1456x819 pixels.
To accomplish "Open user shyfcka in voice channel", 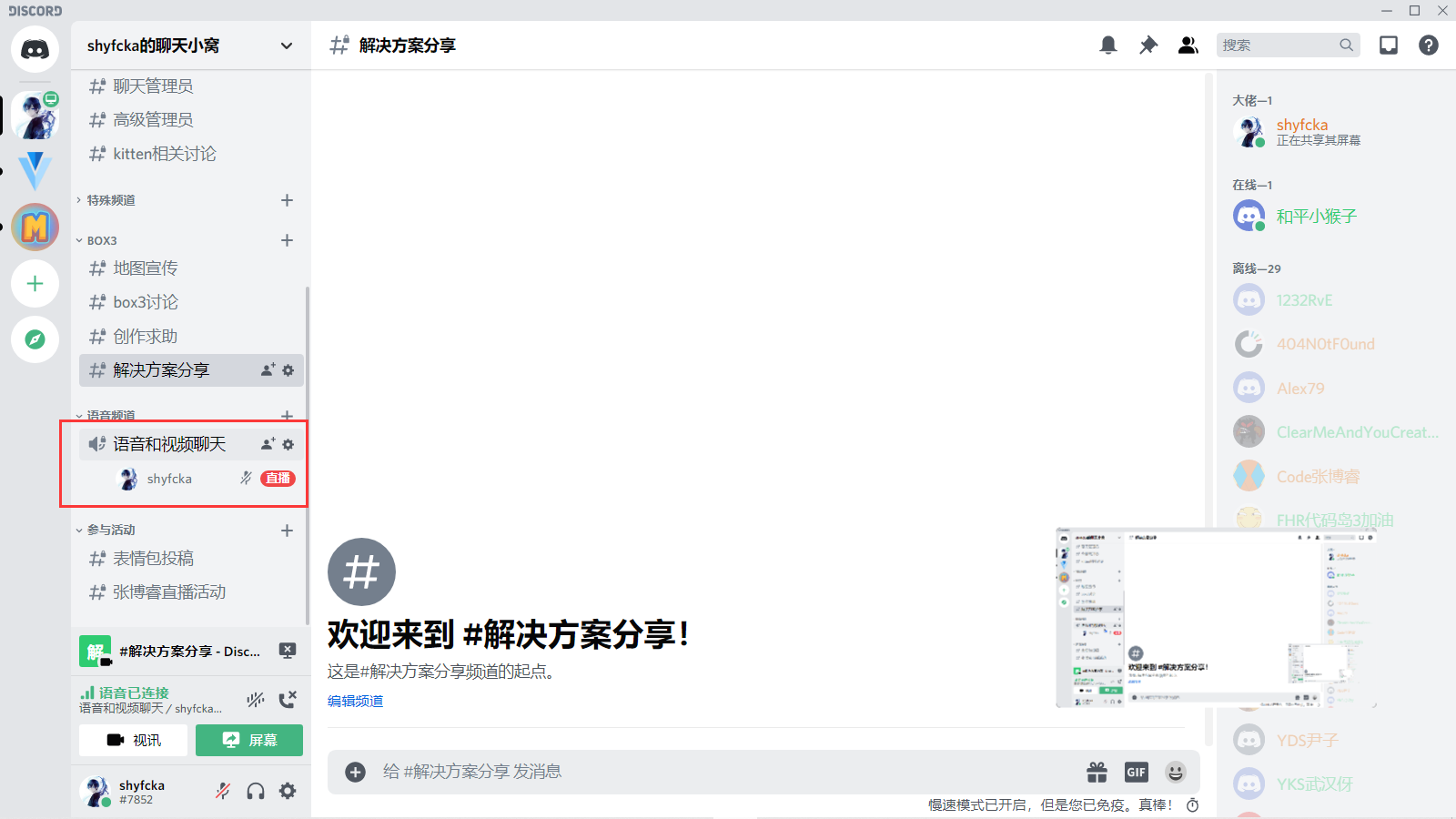I will point(169,479).
